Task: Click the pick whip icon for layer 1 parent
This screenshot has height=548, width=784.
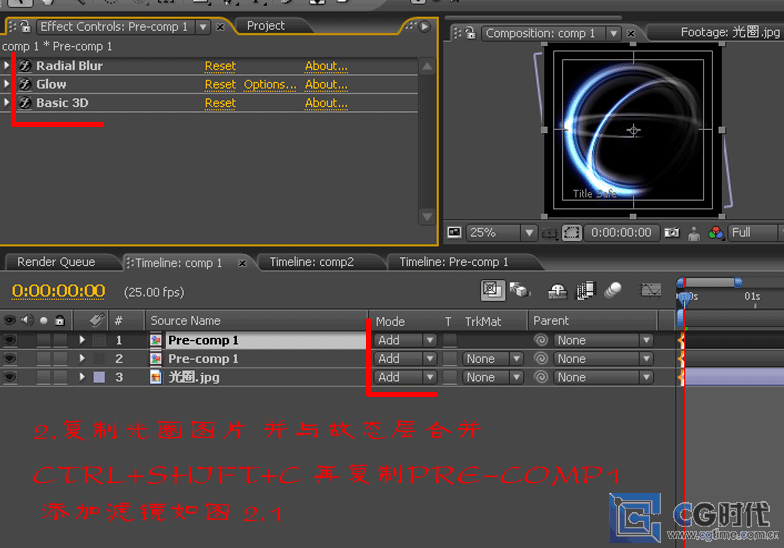Action: pyautogui.click(x=541, y=341)
